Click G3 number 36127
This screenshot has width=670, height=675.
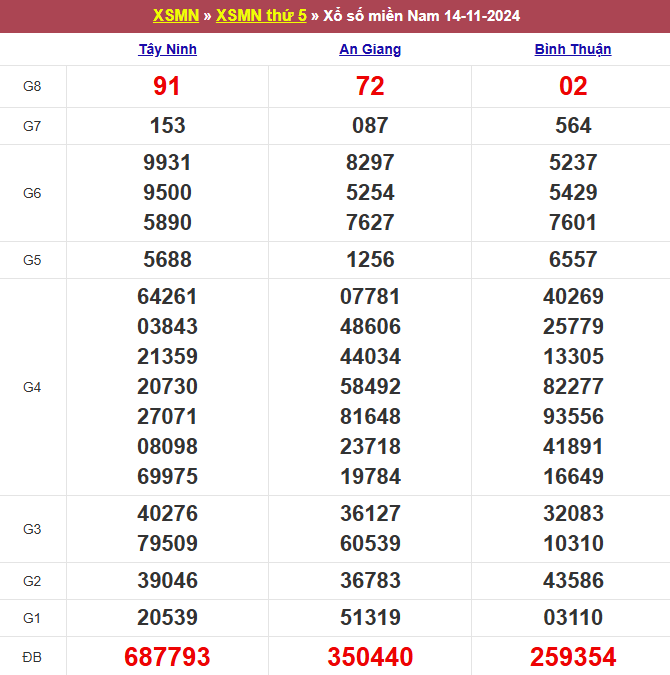point(370,514)
